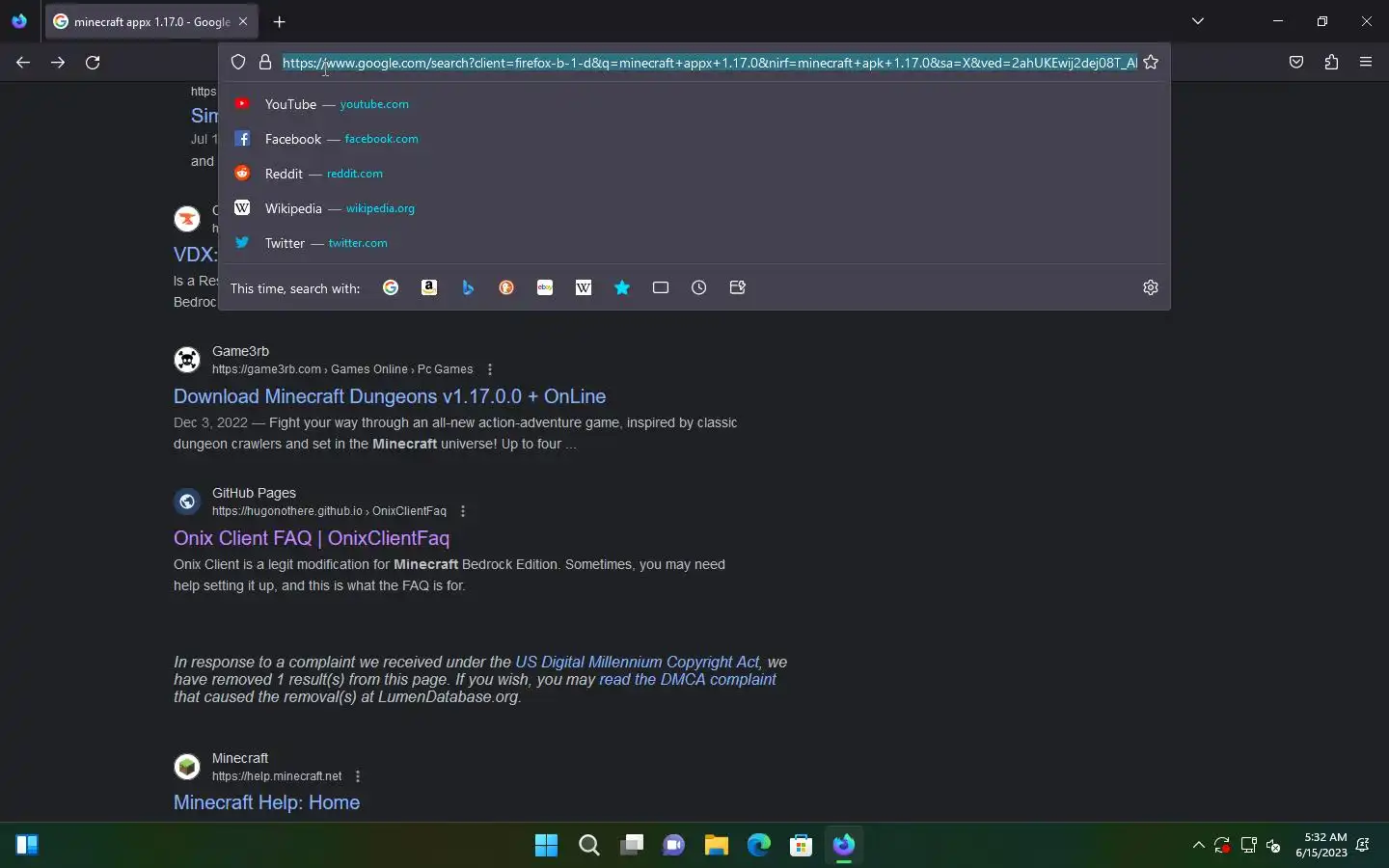Open Task View on taskbar
1389x868 pixels.
[x=631, y=846]
